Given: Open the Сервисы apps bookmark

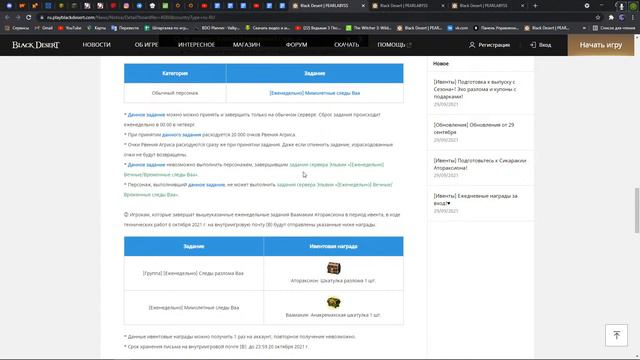Looking at the screenshot, I should click(x=17, y=28).
